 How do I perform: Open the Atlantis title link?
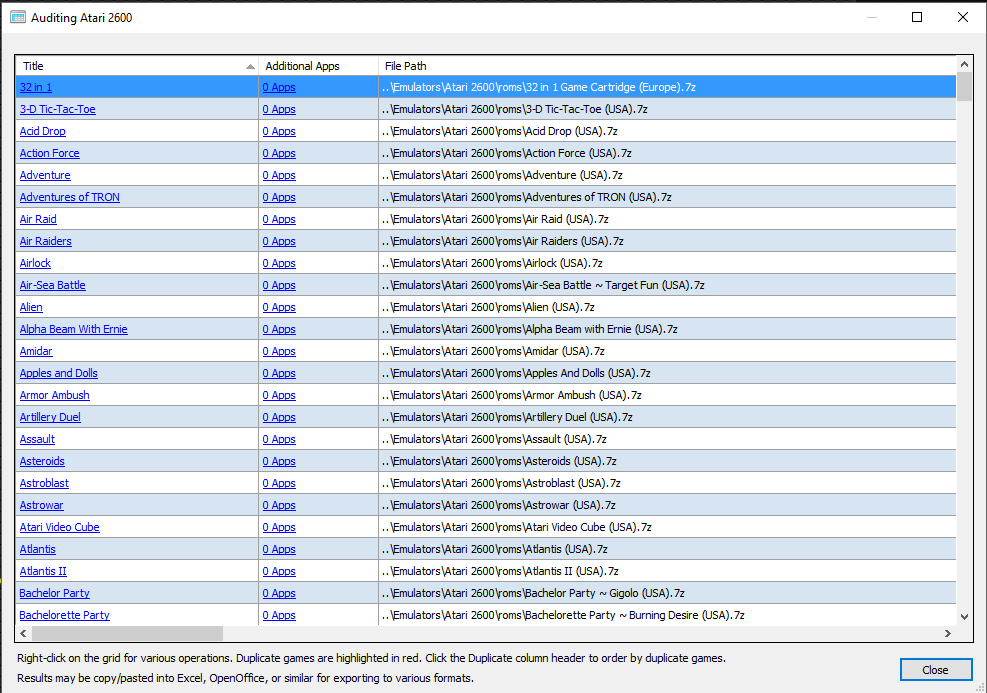click(x=37, y=549)
